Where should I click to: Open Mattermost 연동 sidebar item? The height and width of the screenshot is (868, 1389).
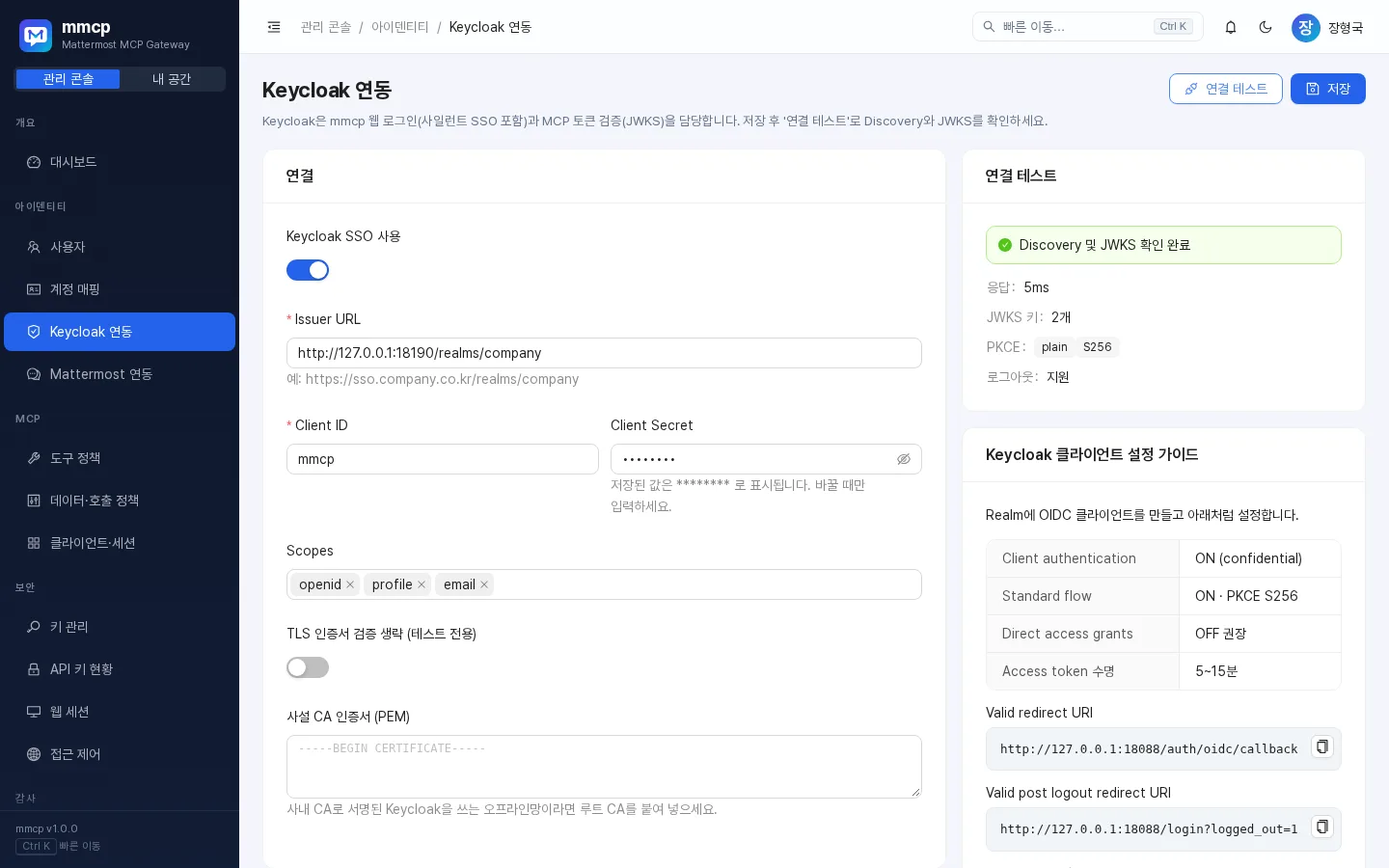(120, 374)
